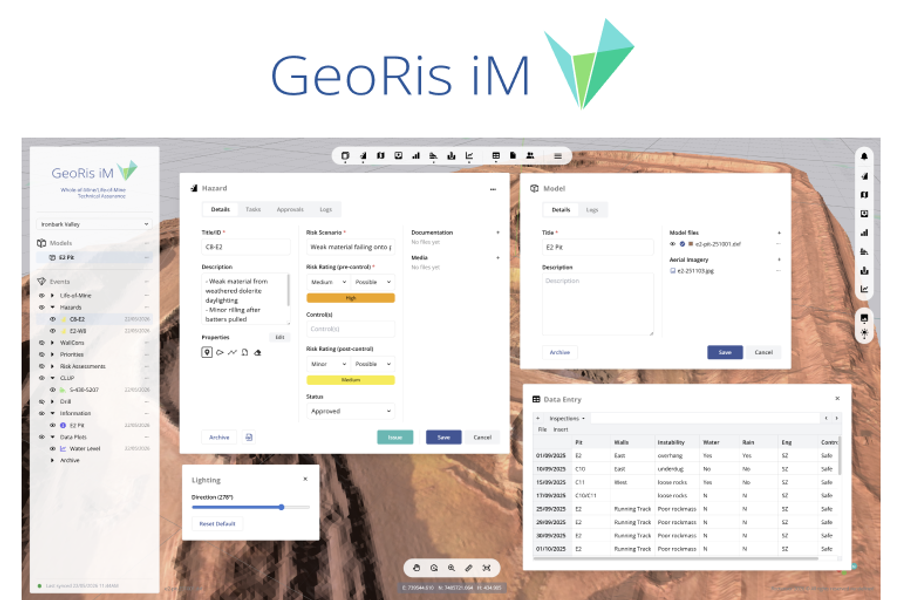Switch to Tasks tab in Hazard panel
The width and height of the screenshot is (900, 600).
pos(253,210)
